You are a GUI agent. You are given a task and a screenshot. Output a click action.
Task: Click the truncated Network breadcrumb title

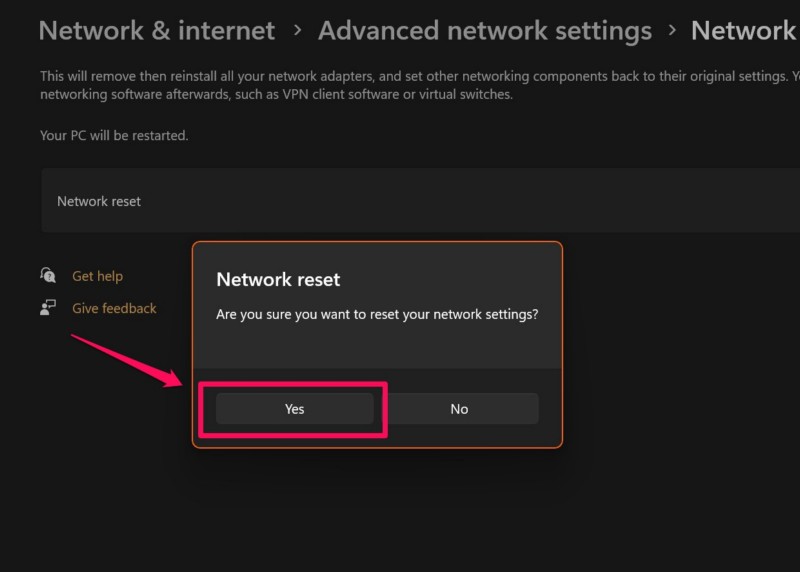tap(743, 31)
